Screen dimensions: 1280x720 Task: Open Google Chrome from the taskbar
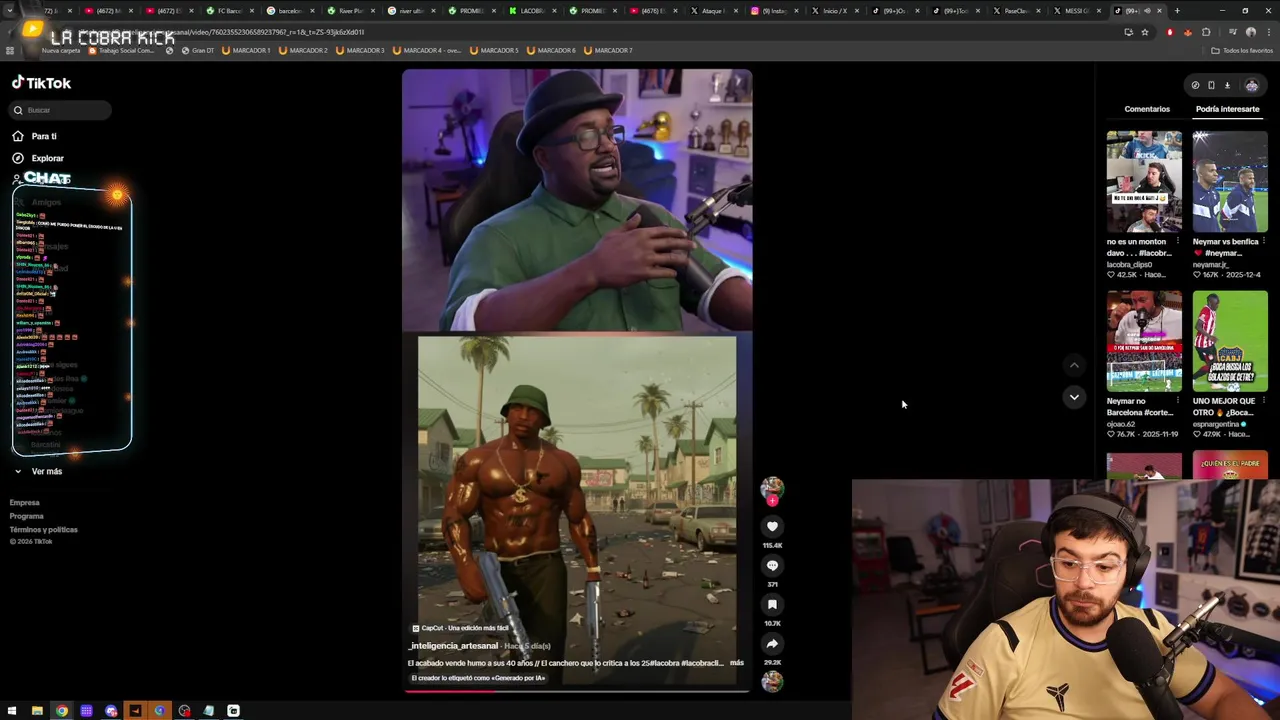pos(62,711)
